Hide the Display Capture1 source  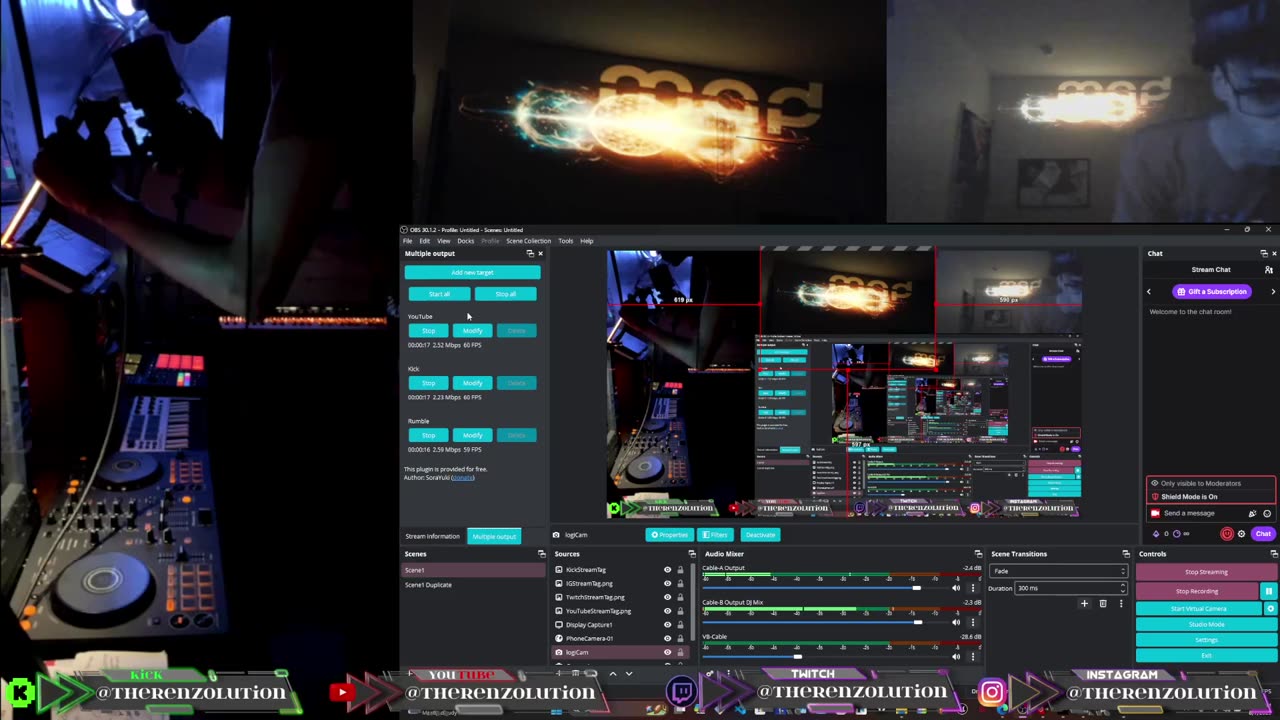tap(667, 625)
